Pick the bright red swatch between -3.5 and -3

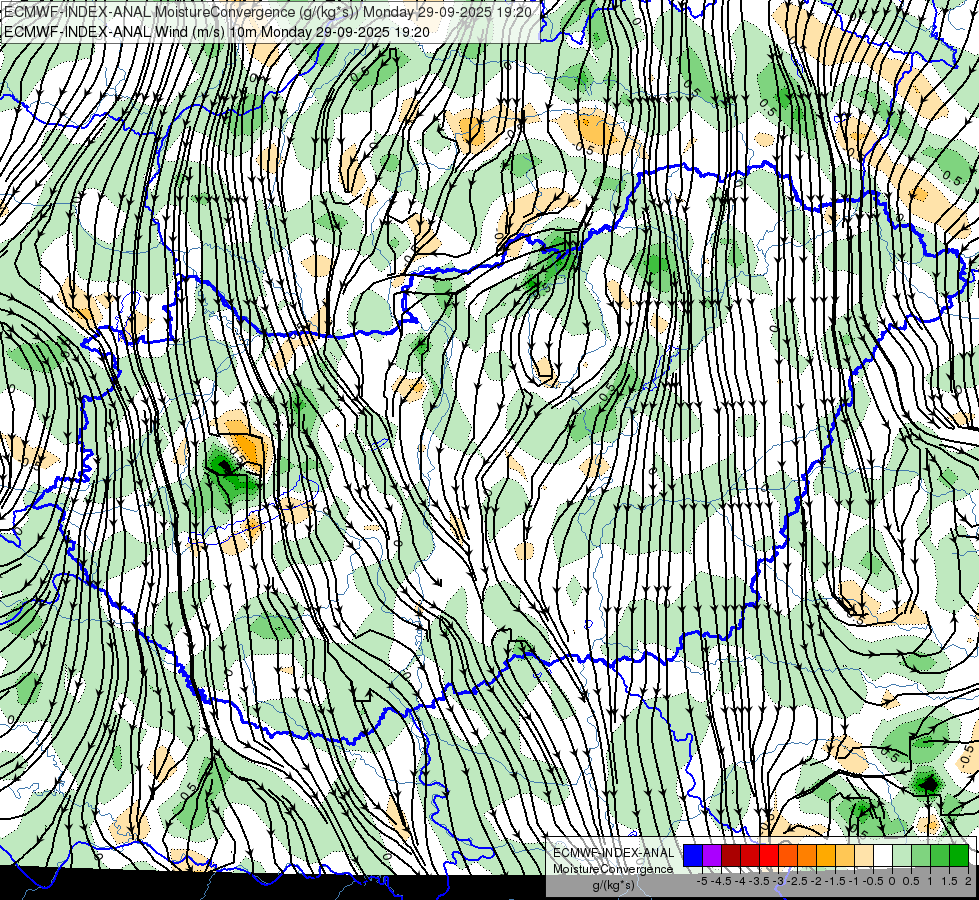769,855
